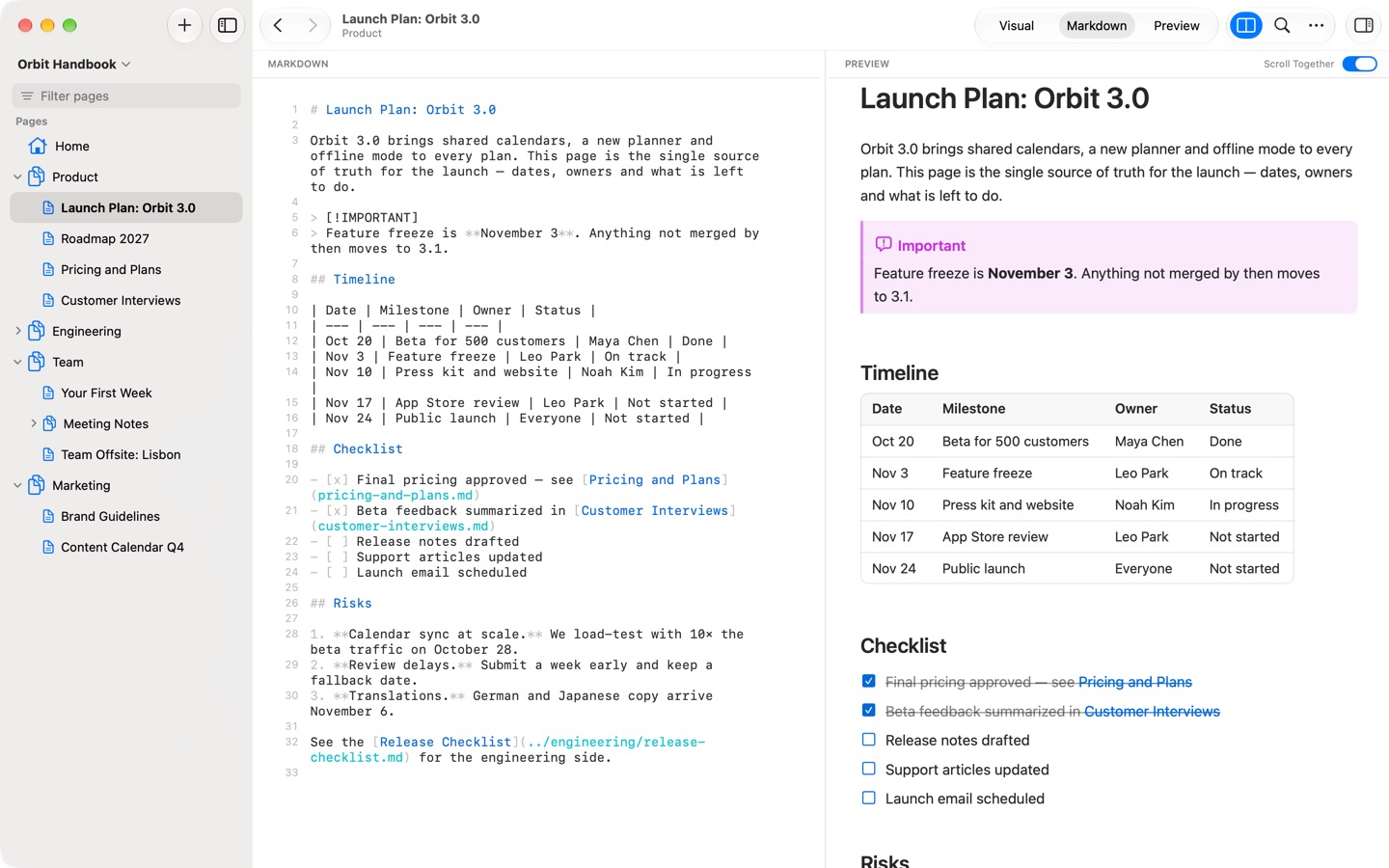Collapse the Product section chevron
The width and height of the screenshot is (1389, 868).
click(17, 176)
